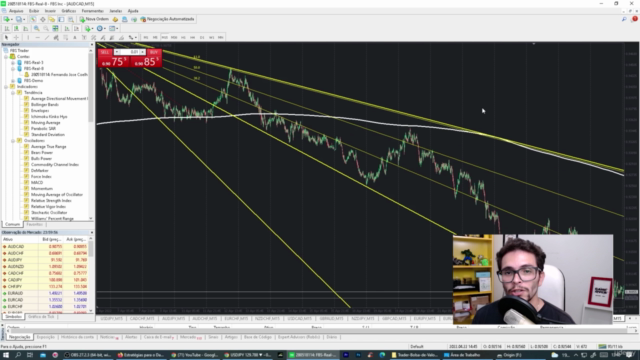Switch timeframe to H4
640x360 pixels.
pos(193,38)
